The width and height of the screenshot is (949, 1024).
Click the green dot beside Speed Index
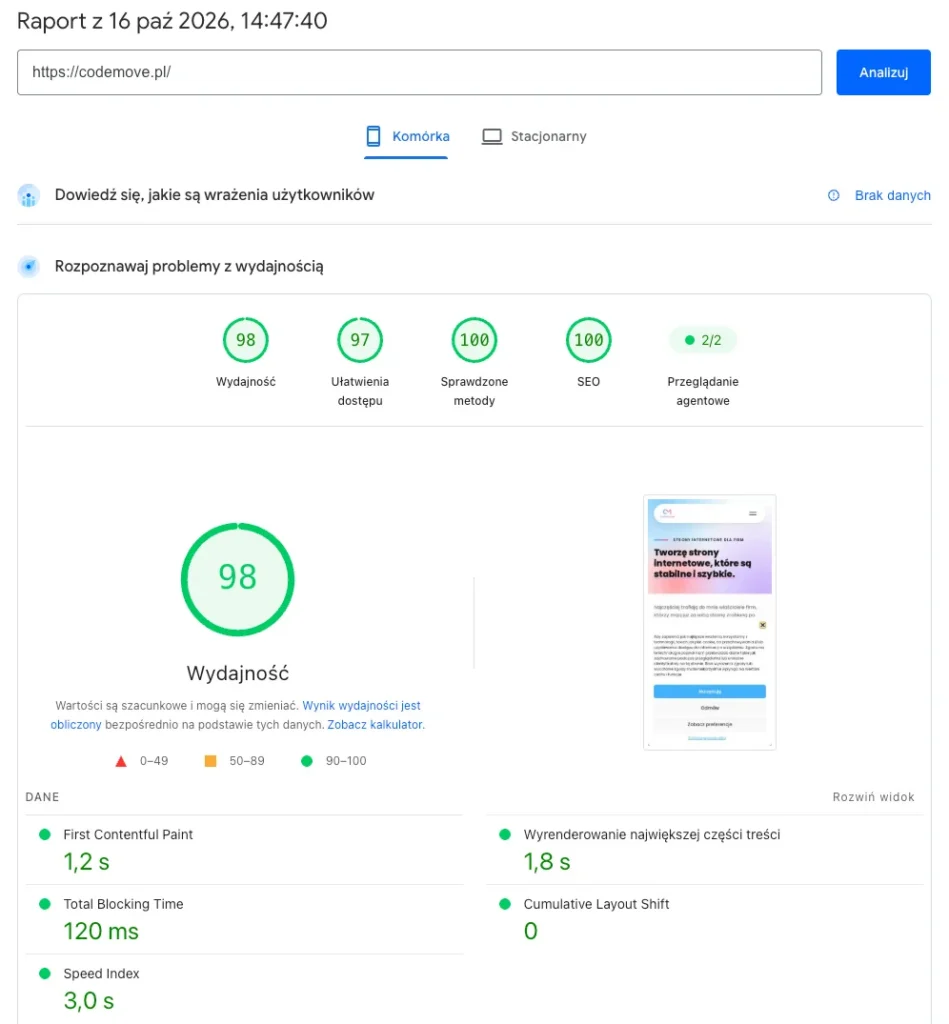point(44,973)
